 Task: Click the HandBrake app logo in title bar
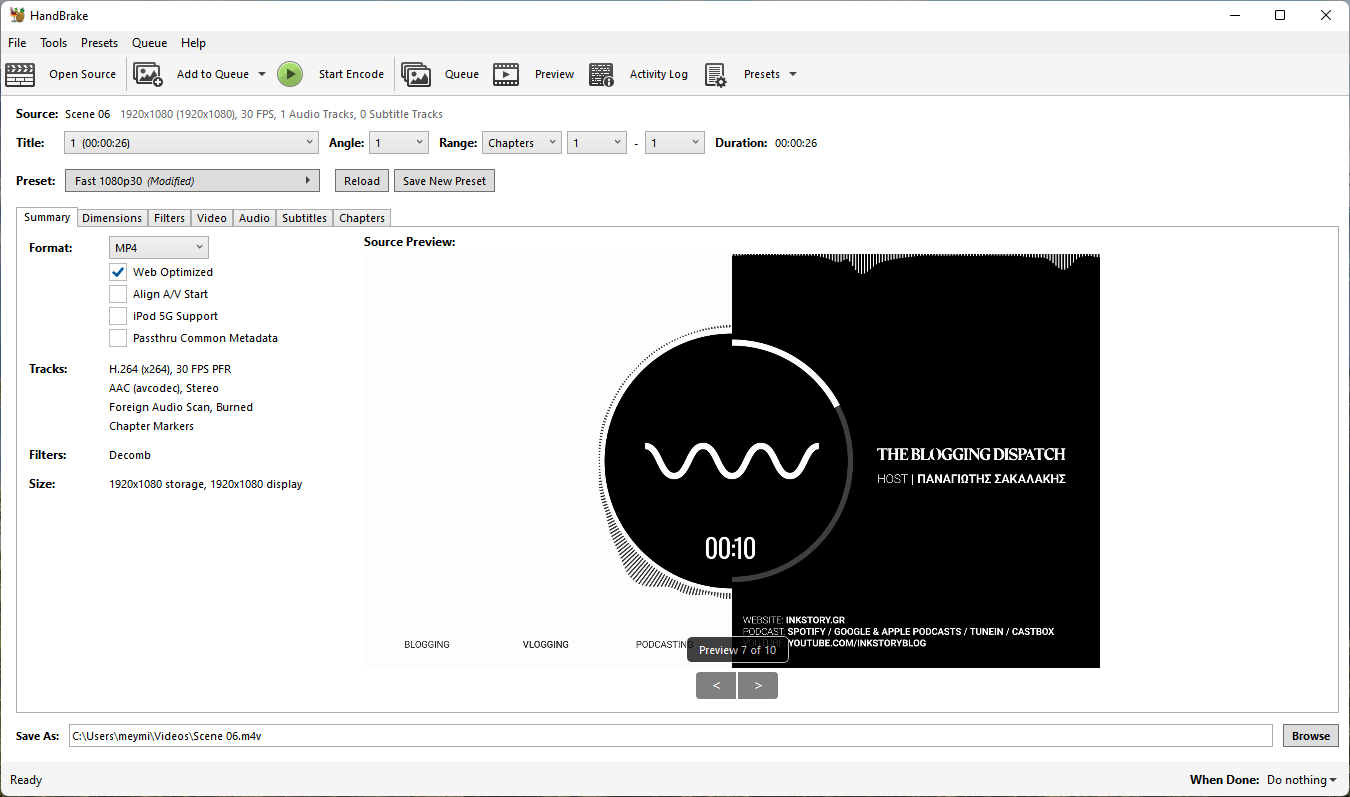coord(17,15)
